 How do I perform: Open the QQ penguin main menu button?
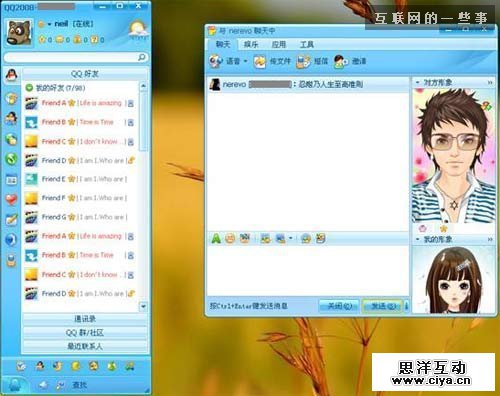(14, 385)
